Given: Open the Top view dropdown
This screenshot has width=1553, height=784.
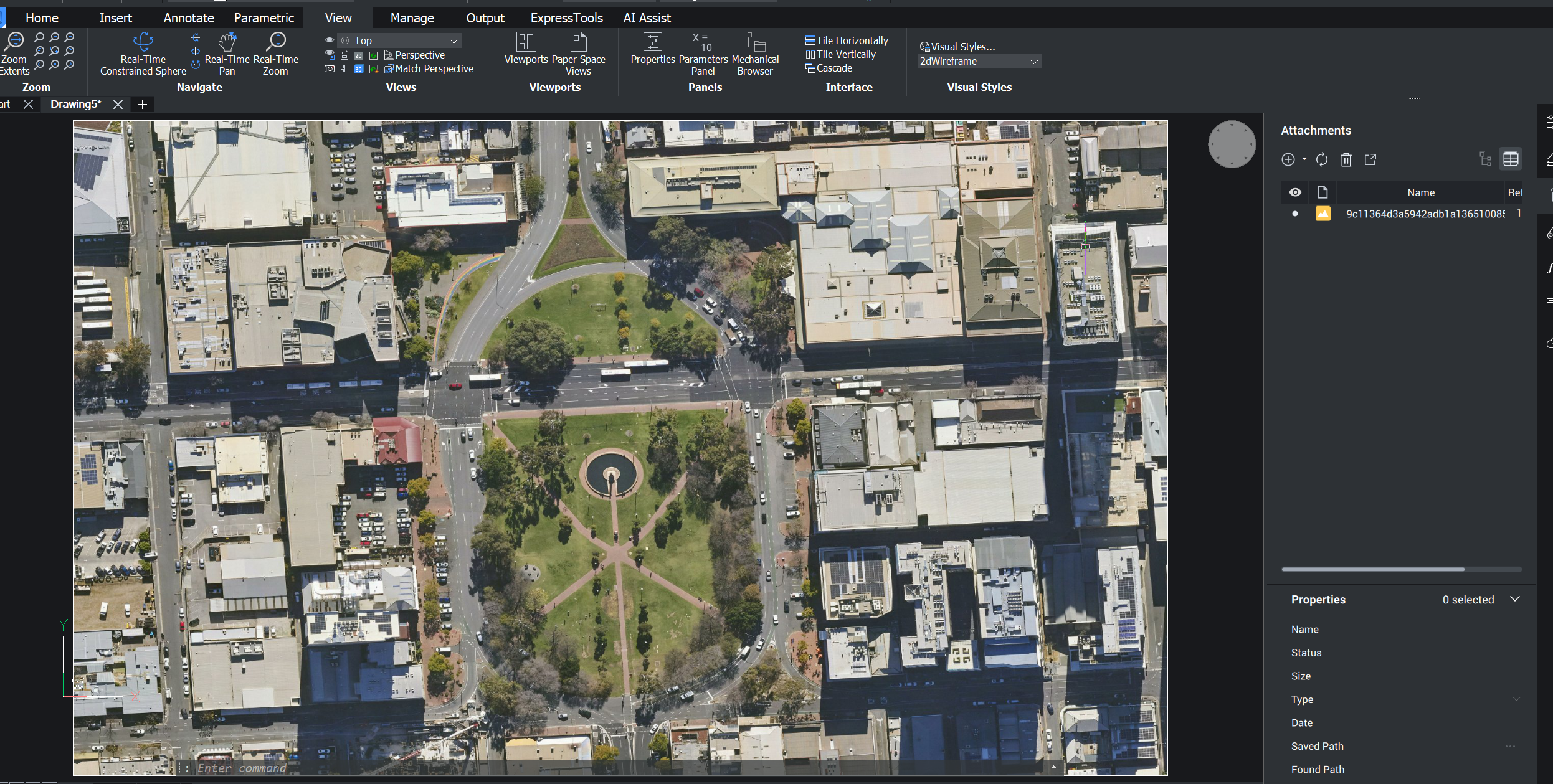Looking at the screenshot, I should 399,40.
